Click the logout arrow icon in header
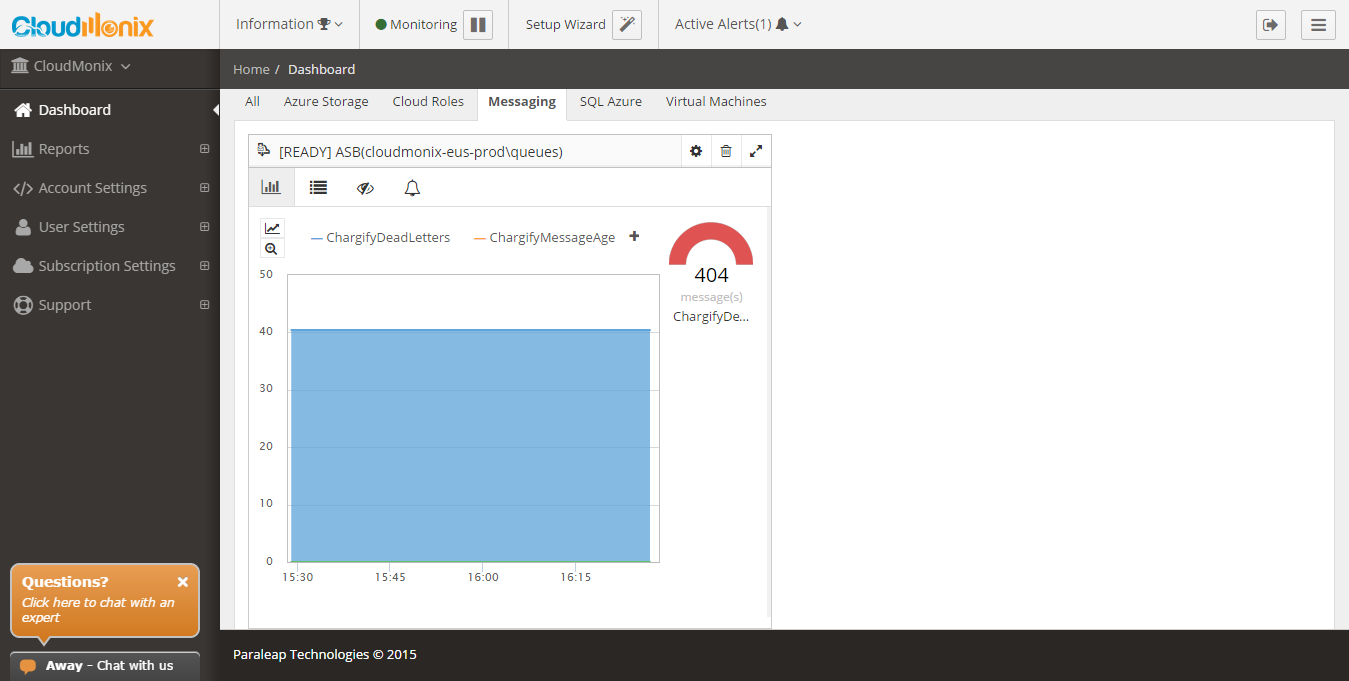 click(1271, 24)
